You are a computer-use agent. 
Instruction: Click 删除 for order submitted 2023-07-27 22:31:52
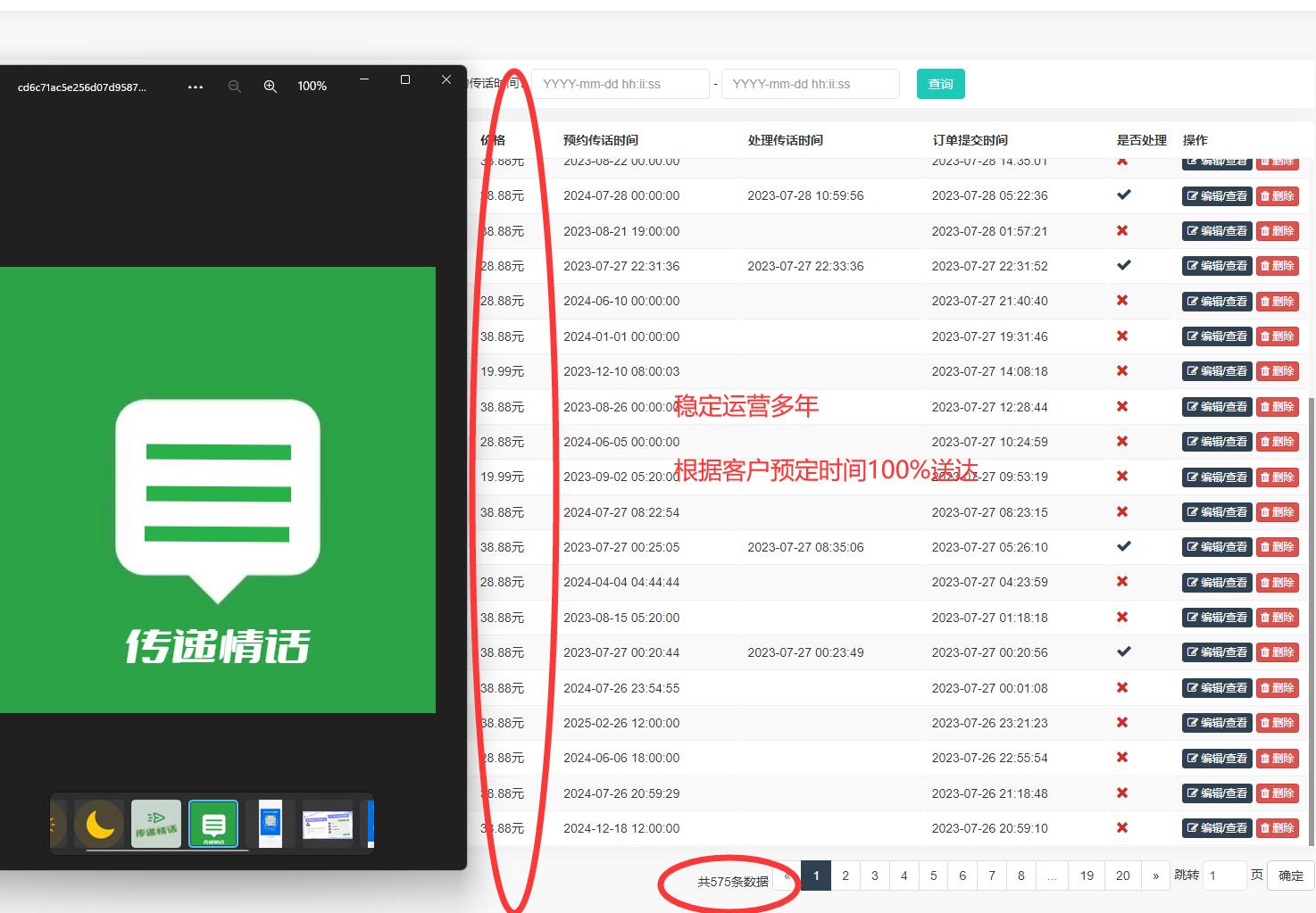[1277, 266]
